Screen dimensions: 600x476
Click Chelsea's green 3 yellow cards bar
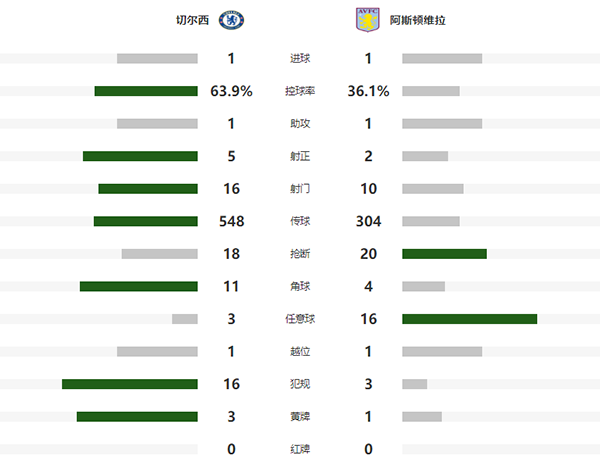[x=137, y=416]
